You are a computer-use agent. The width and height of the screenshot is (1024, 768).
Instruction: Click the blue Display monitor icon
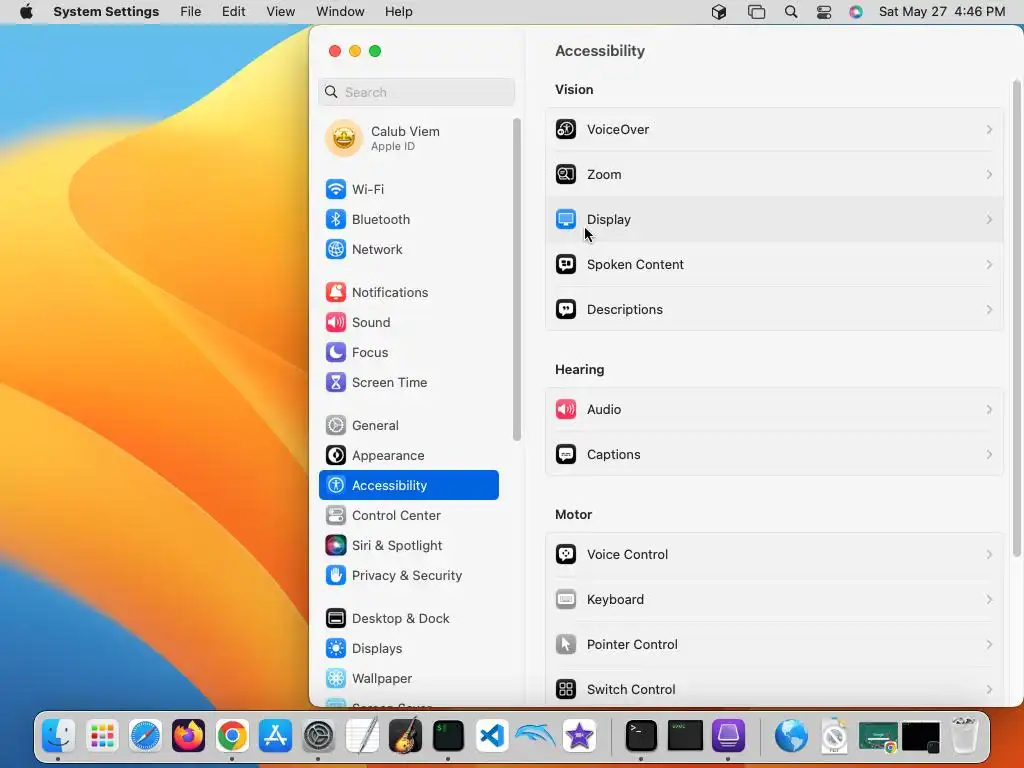point(566,219)
